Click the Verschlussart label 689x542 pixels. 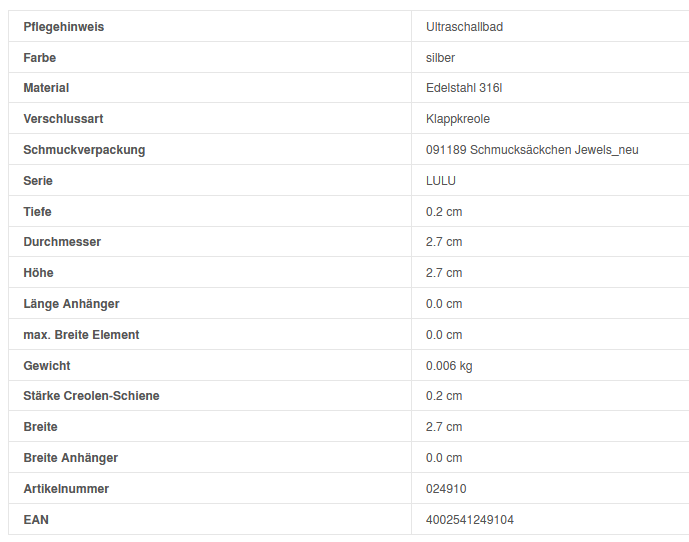pos(63,119)
